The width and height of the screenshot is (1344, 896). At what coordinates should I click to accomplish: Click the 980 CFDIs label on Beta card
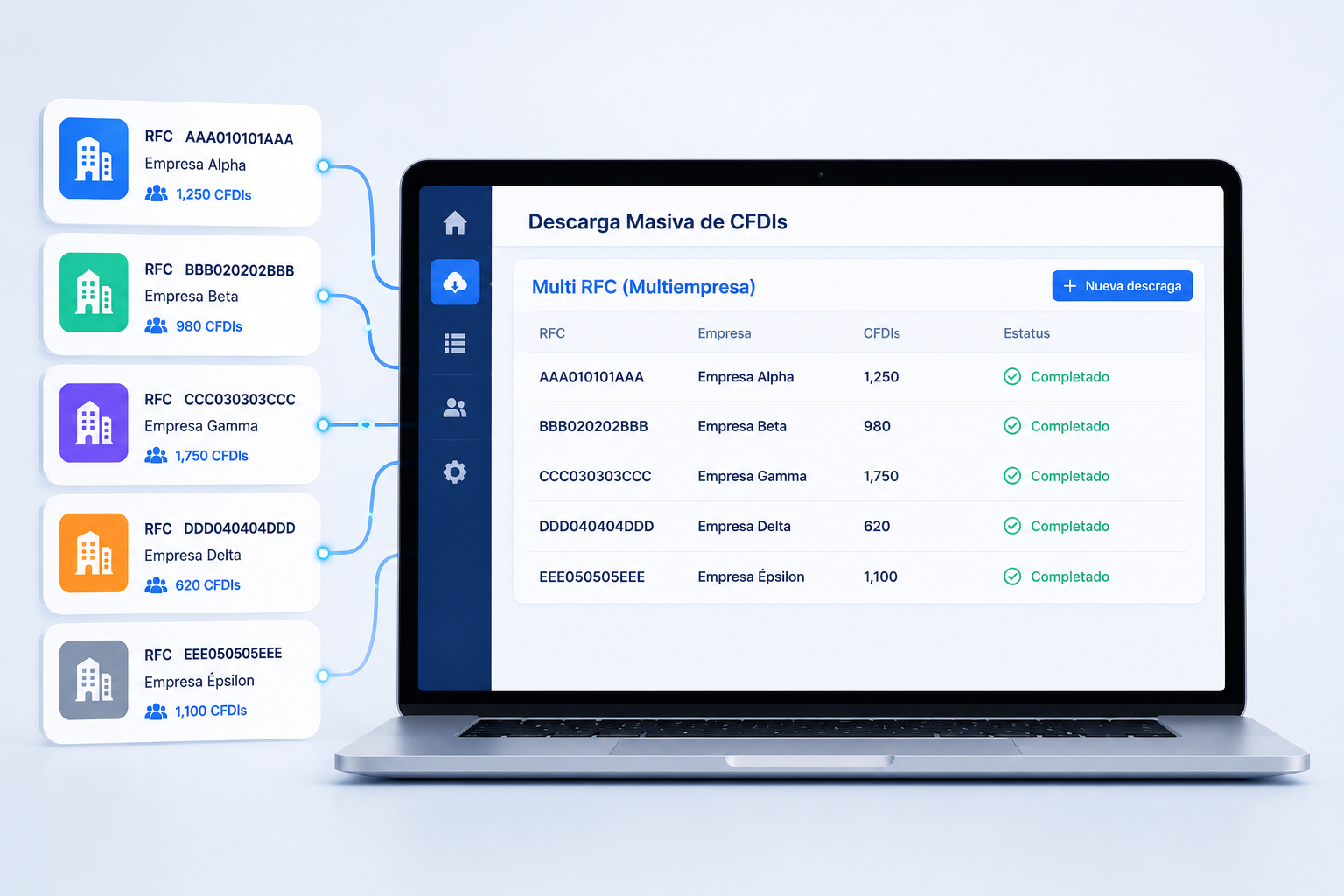209,326
